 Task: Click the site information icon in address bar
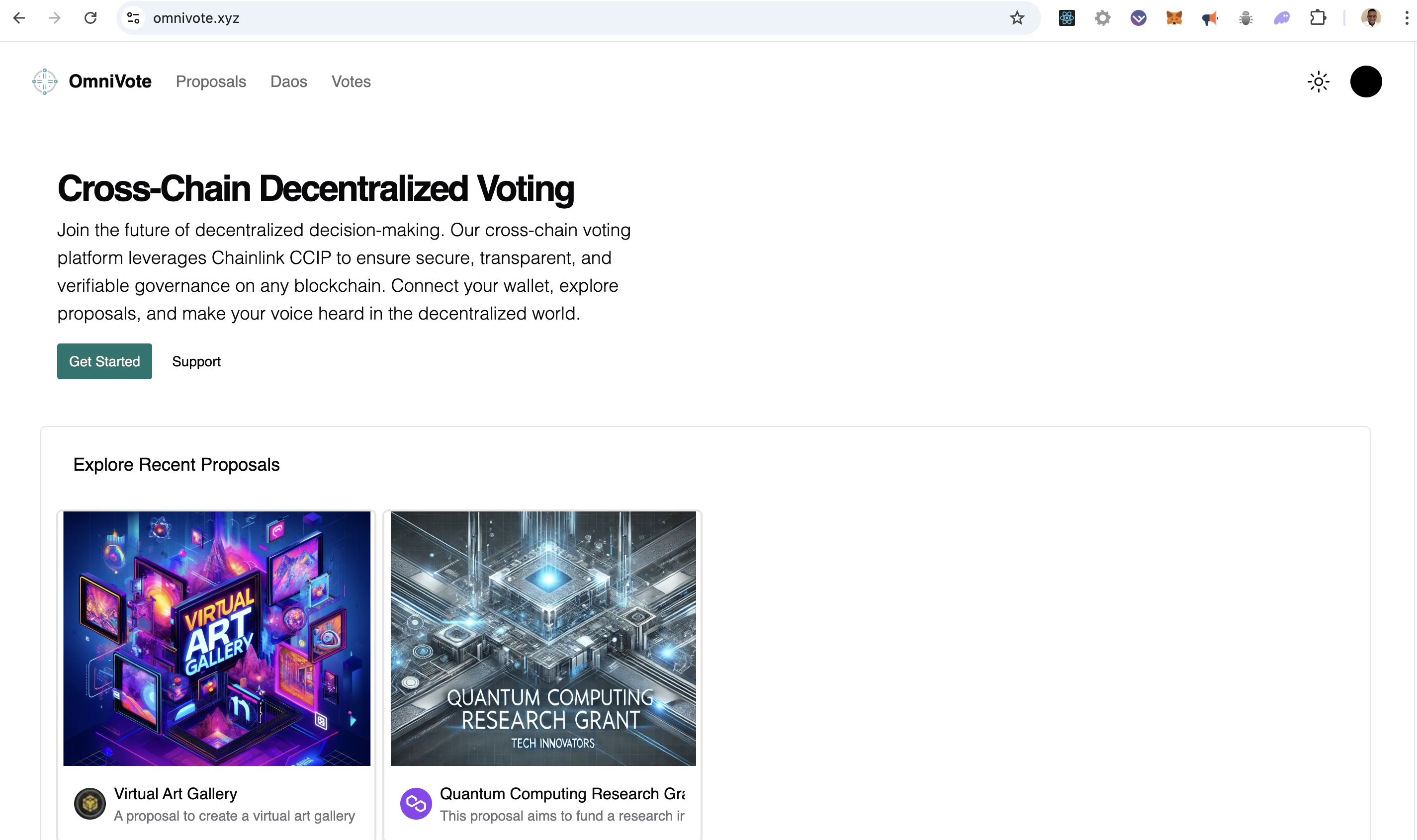point(134,18)
